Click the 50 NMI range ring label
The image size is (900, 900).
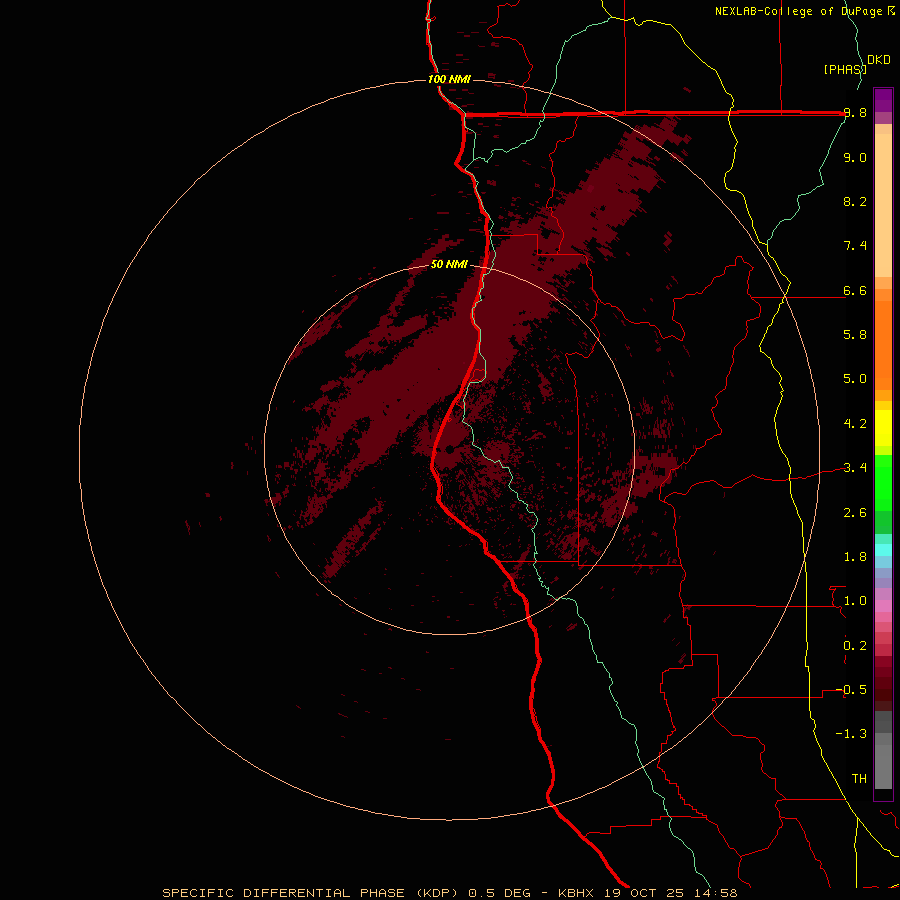[449, 264]
